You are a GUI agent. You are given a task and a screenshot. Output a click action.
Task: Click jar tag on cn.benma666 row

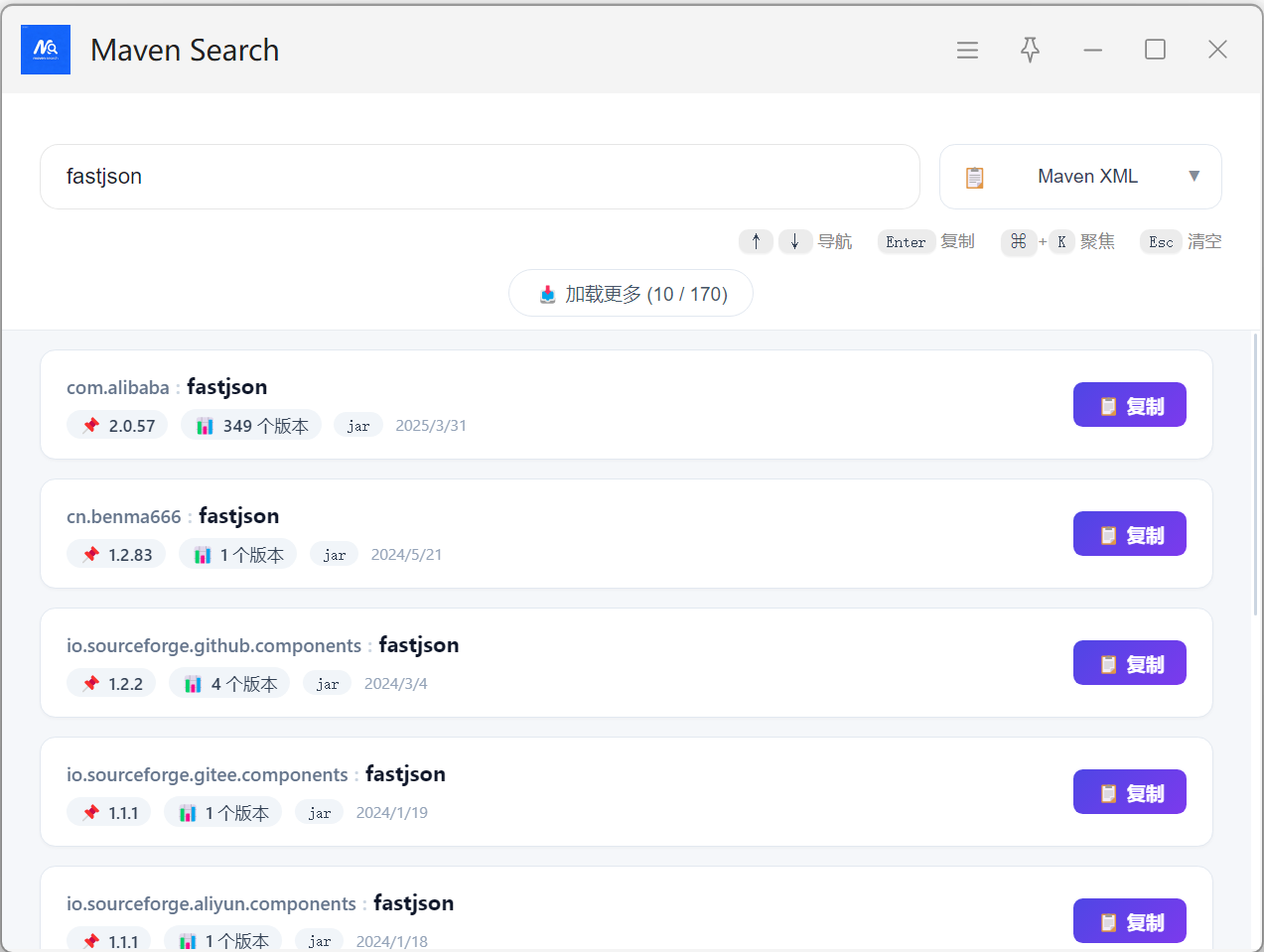(335, 554)
